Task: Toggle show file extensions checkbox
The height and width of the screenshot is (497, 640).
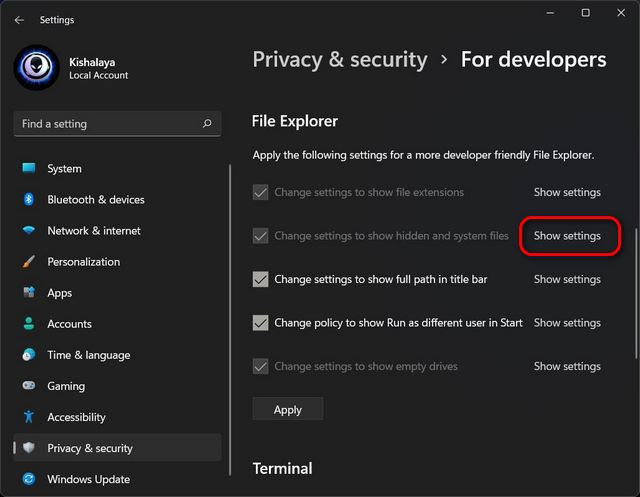Action: click(260, 192)
